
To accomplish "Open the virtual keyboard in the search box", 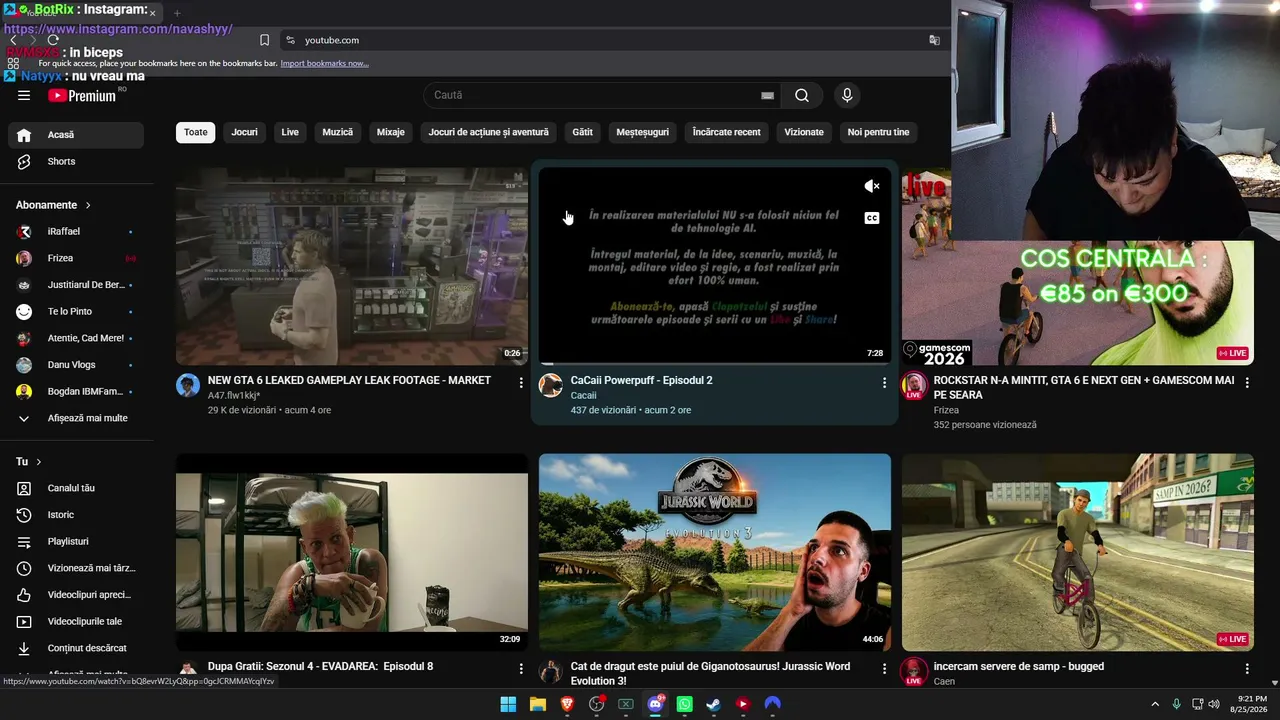I will (767, 95).
